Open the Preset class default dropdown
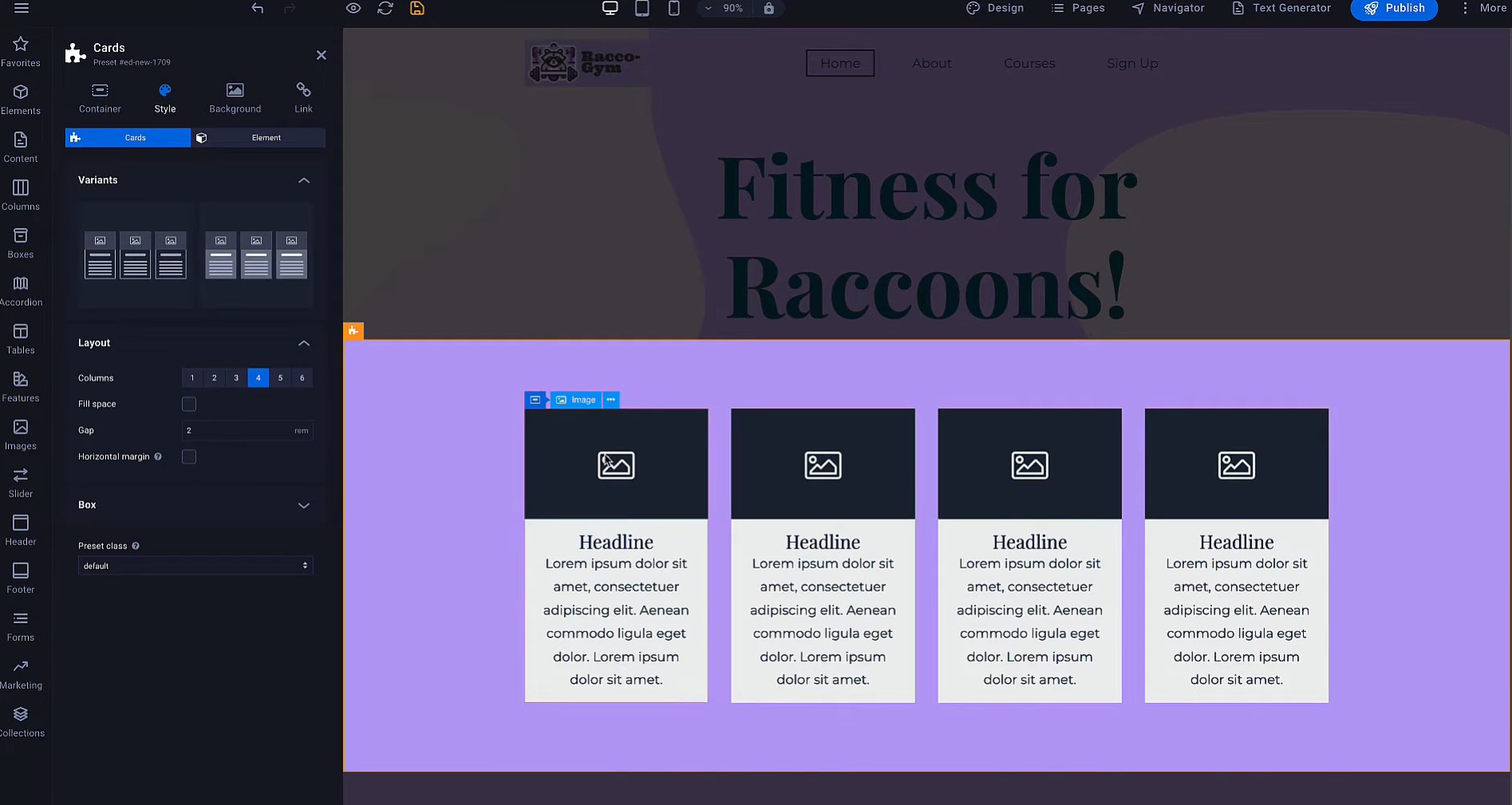Image resolution: width=1512 pixels, height=805 pixels. point(195,566)
